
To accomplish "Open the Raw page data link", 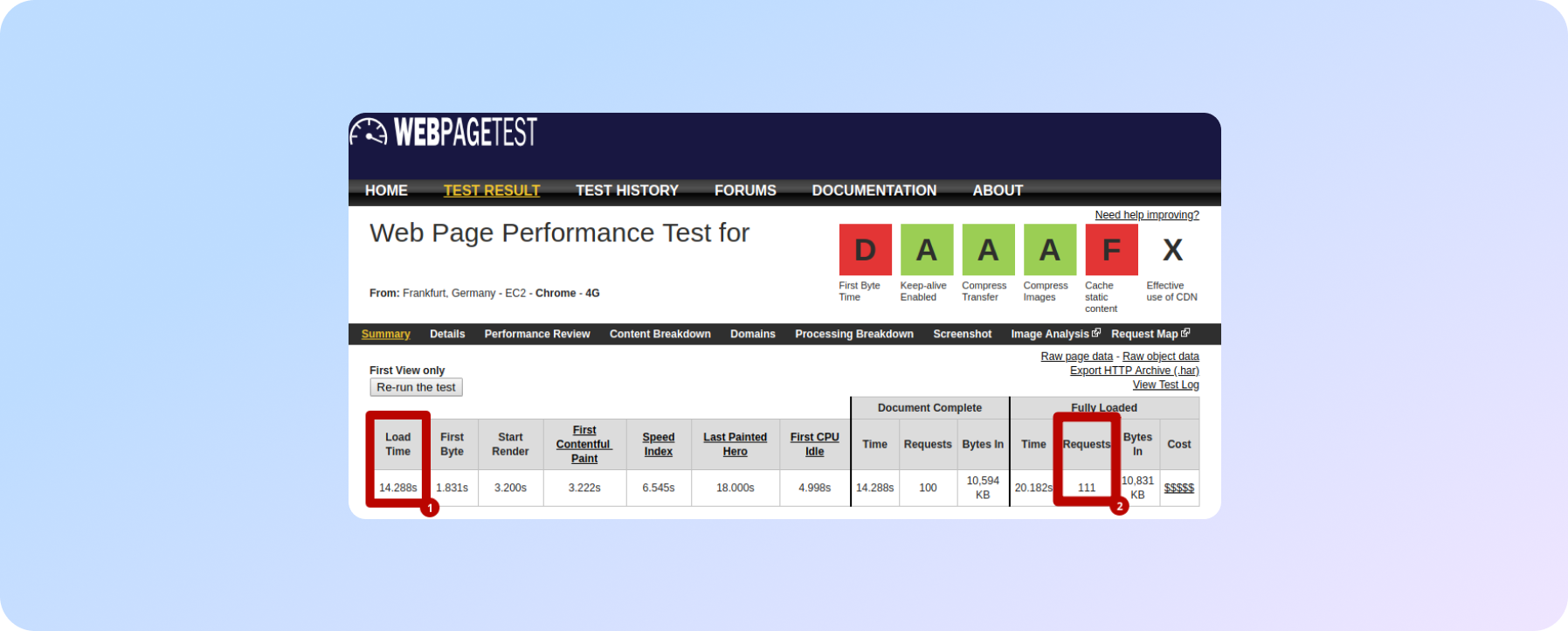I will (1077, 357).
